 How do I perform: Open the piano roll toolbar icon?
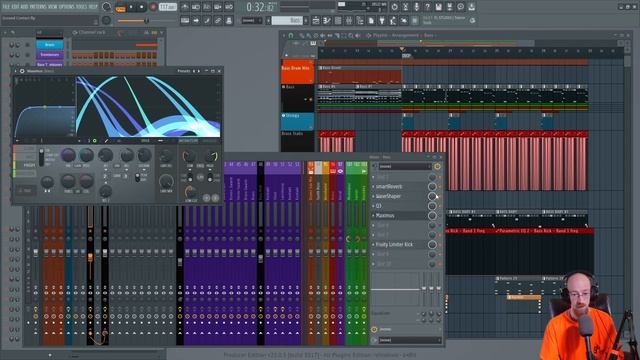327,20
